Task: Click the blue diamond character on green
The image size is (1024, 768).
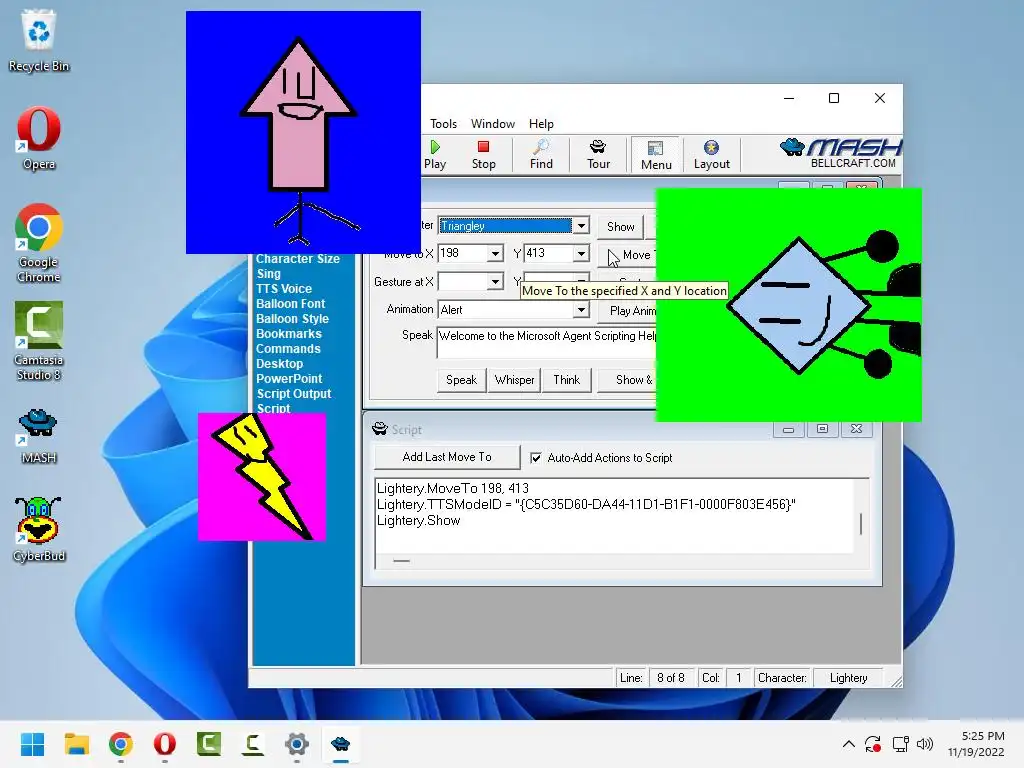Action: pyautogui.click(x=798, y=306)
